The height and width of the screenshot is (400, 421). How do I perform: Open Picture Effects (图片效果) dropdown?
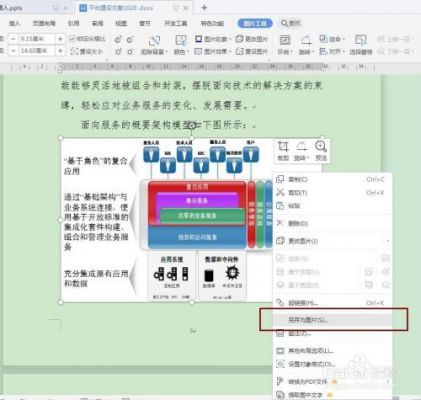point(213,51)
